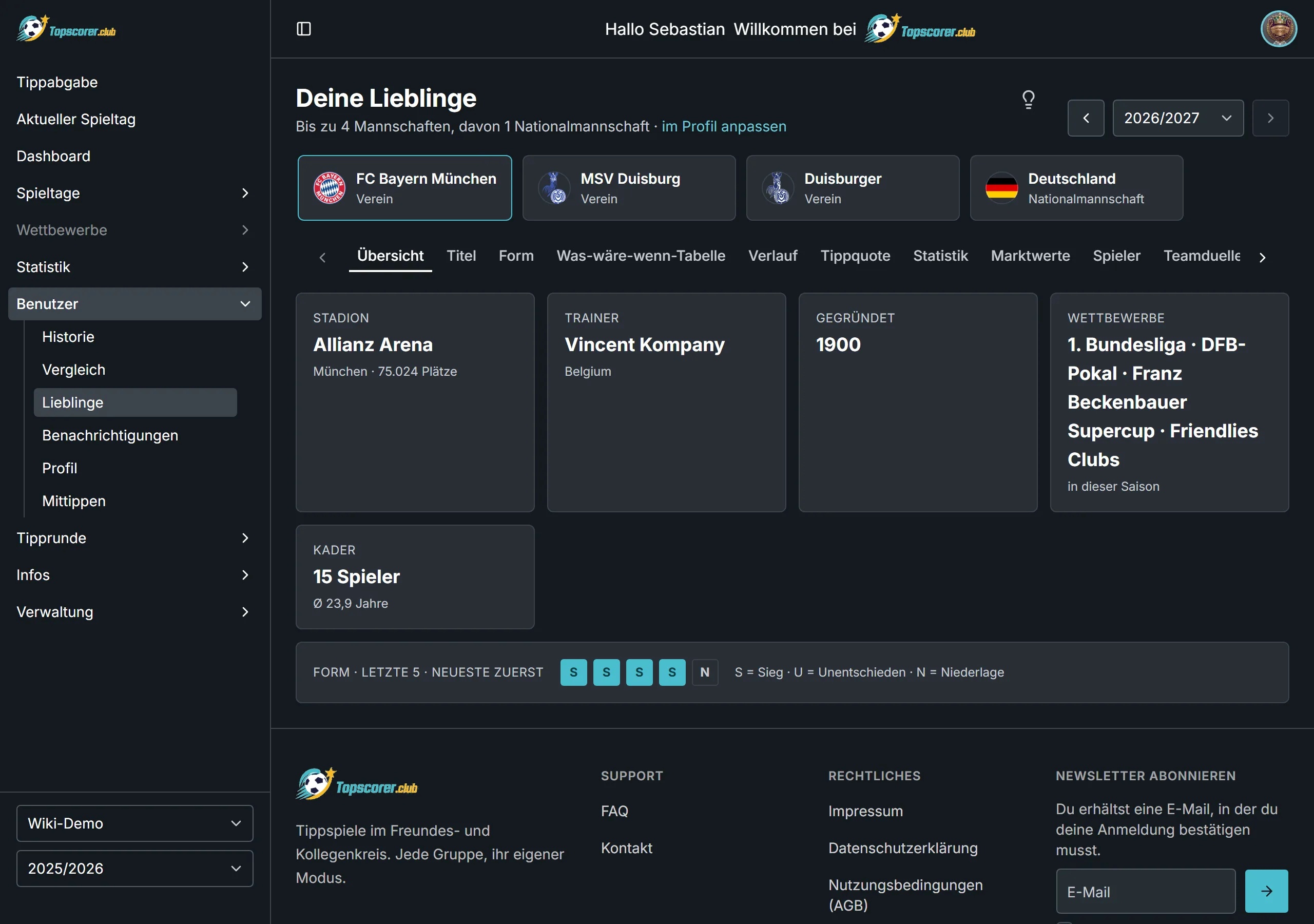Open the Was-wäre-wenn-Tabelle tab

pyautogui.click(x=641, y=256)
